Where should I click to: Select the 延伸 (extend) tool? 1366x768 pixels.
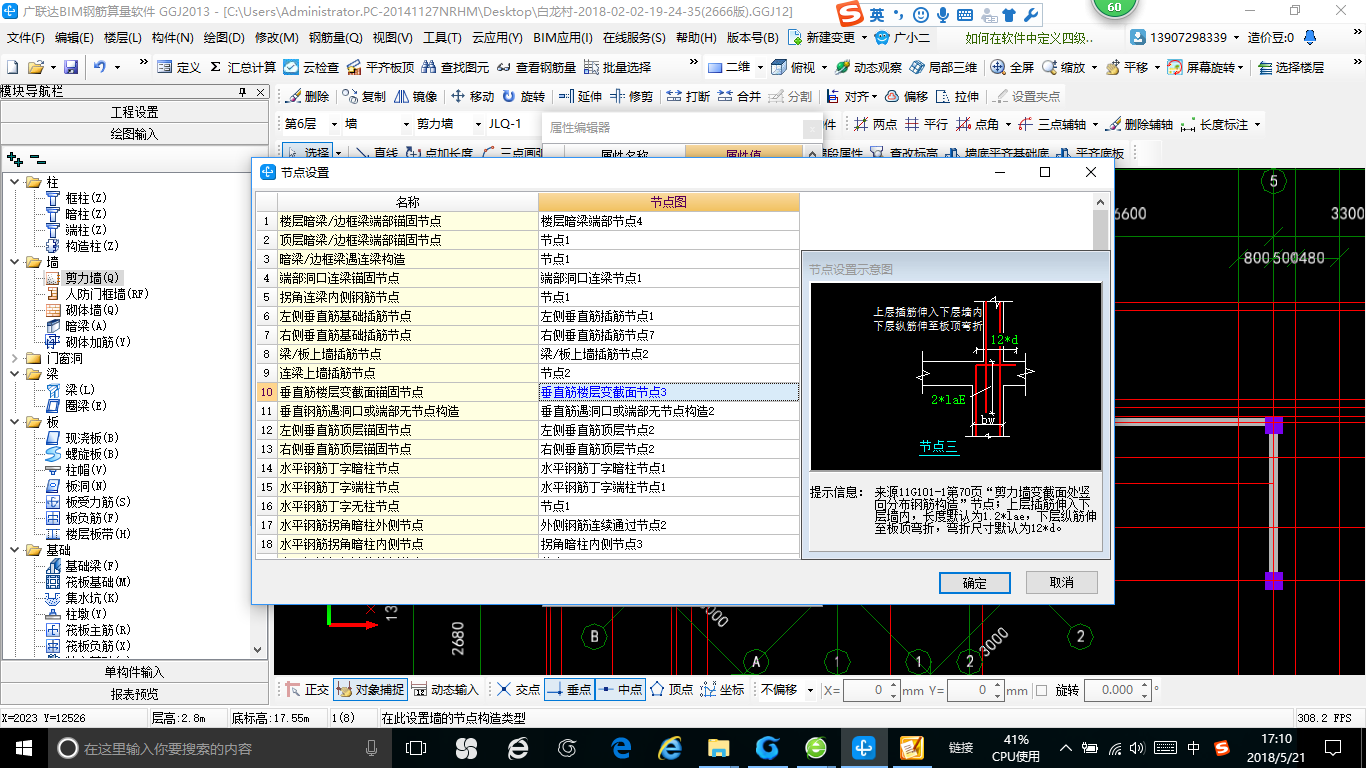coord(580,97)
